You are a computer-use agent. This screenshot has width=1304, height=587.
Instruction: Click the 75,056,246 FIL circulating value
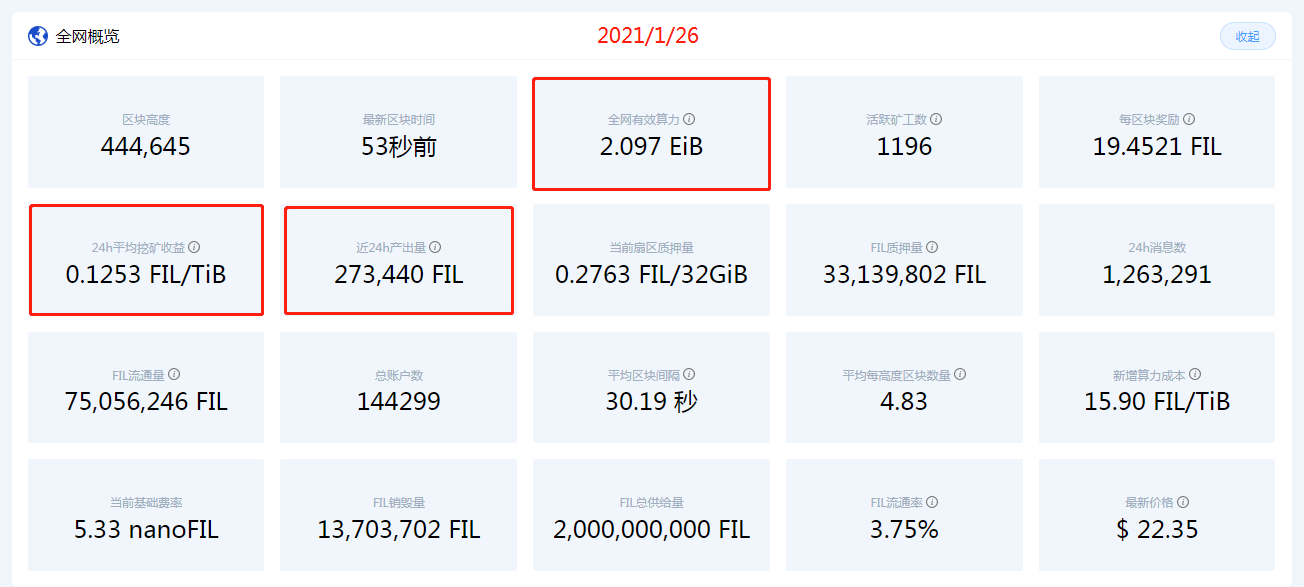[x=146, y=402]
